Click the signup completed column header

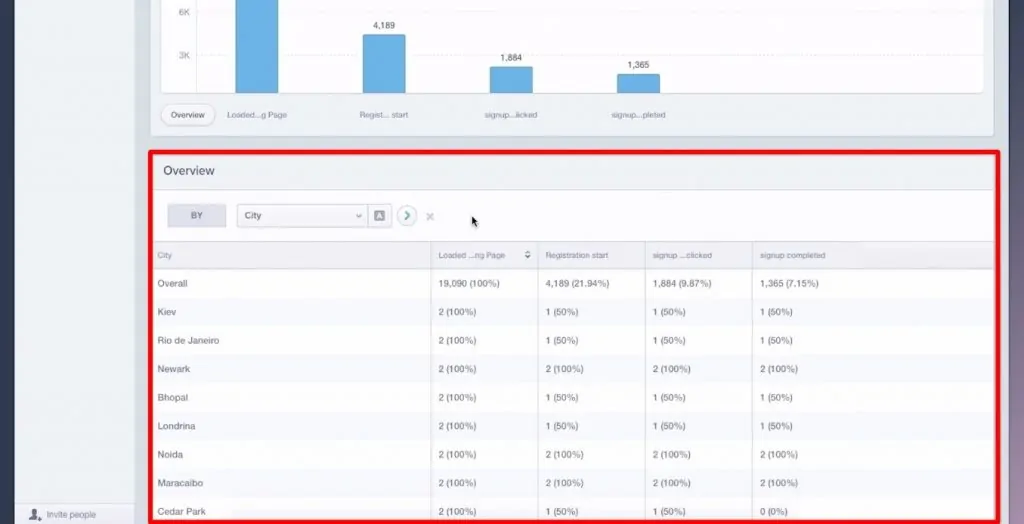pyautogui.click(x=792, y=255)
